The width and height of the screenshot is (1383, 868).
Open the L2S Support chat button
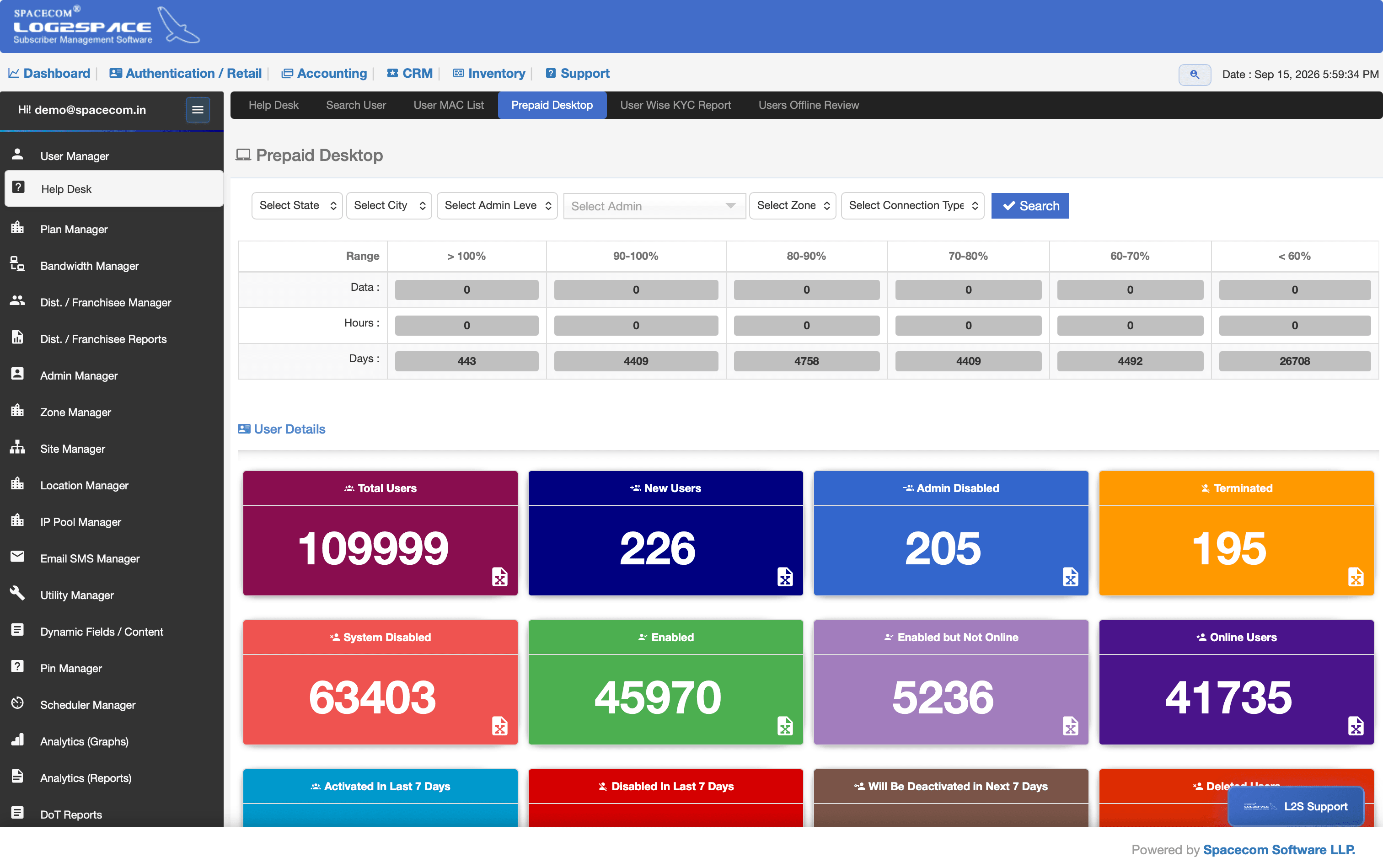pyautogui.click(x=1295, y=806)
